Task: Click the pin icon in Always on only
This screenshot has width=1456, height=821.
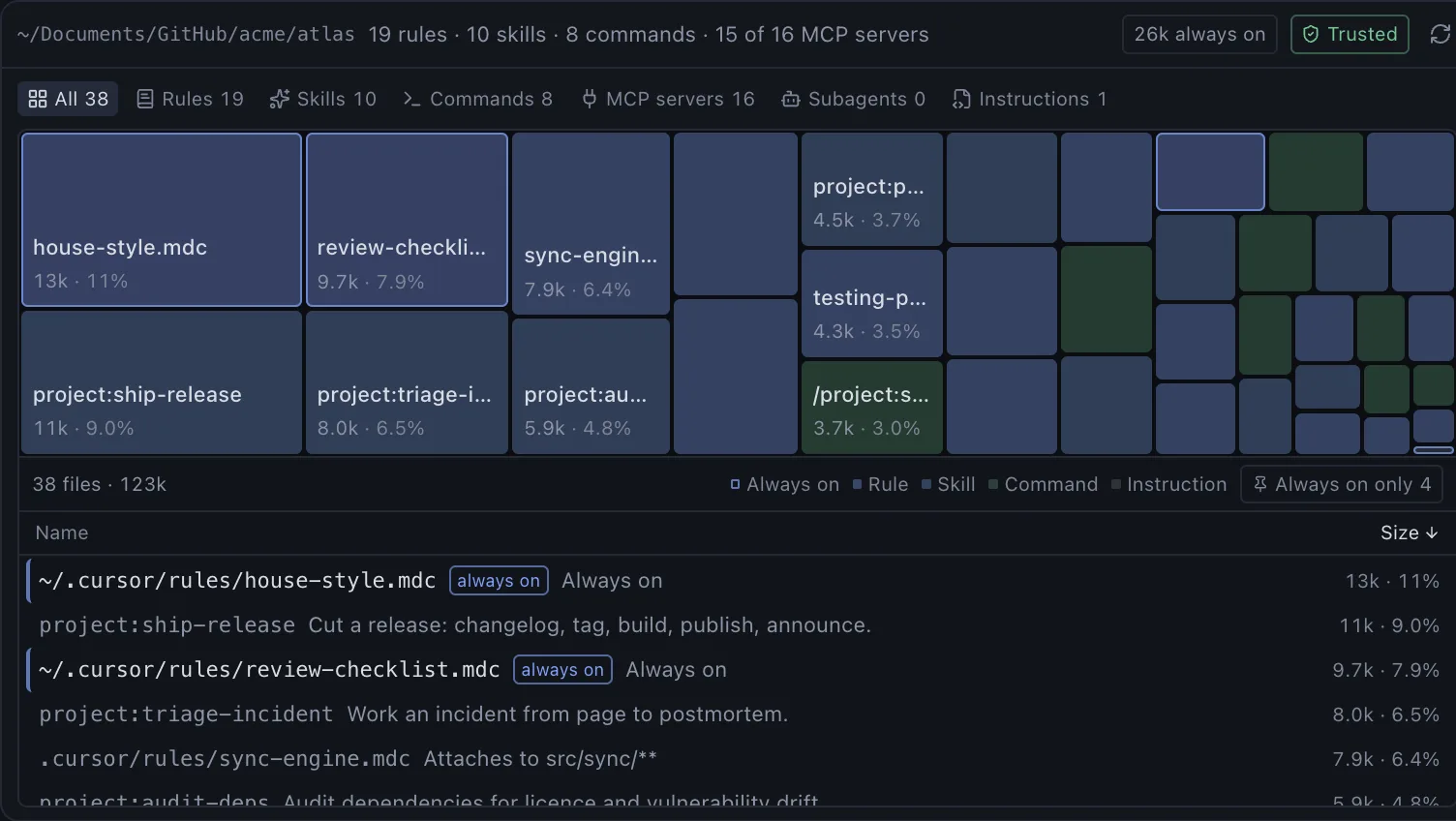Action: coord(1259,484)
